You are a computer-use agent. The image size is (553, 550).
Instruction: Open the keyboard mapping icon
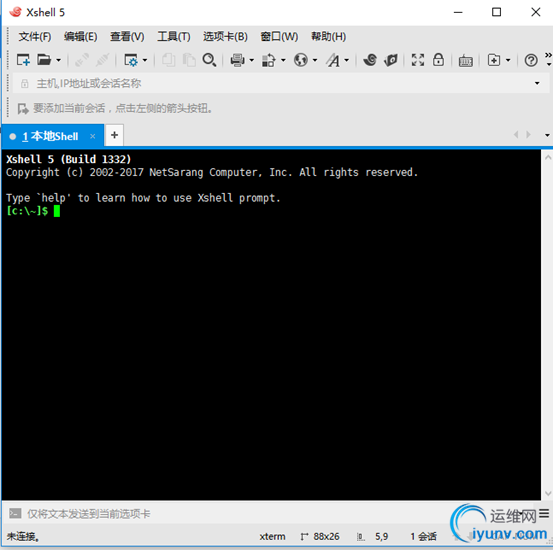click(x=466, y=61)
